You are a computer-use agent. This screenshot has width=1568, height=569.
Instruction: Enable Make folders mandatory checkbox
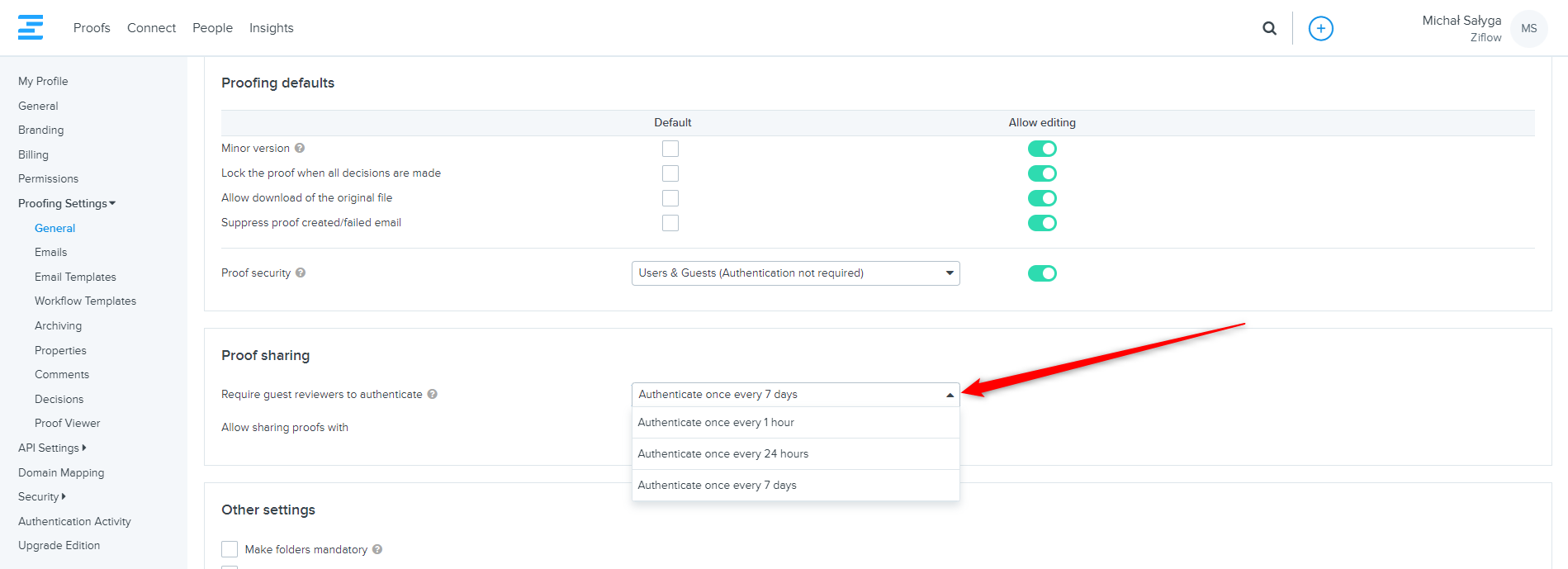(230, 550)
